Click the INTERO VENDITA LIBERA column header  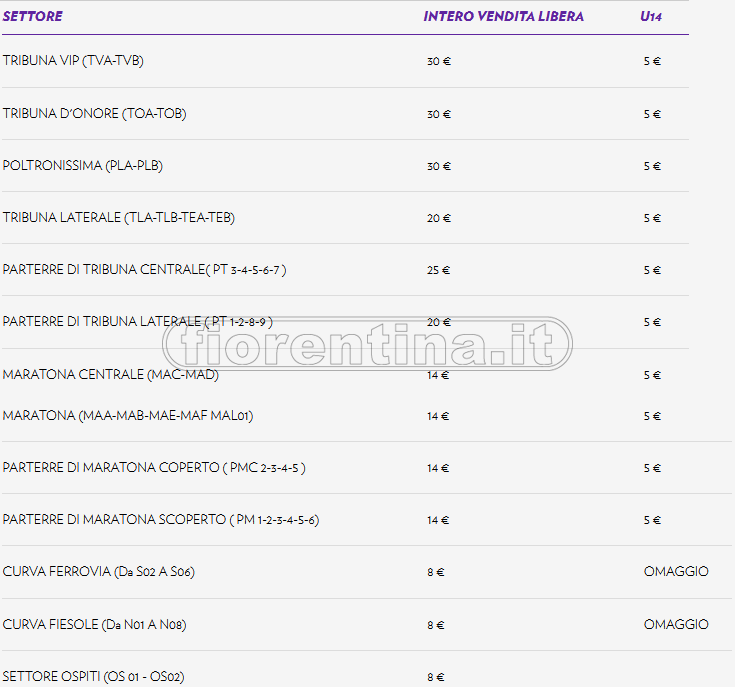503,16
